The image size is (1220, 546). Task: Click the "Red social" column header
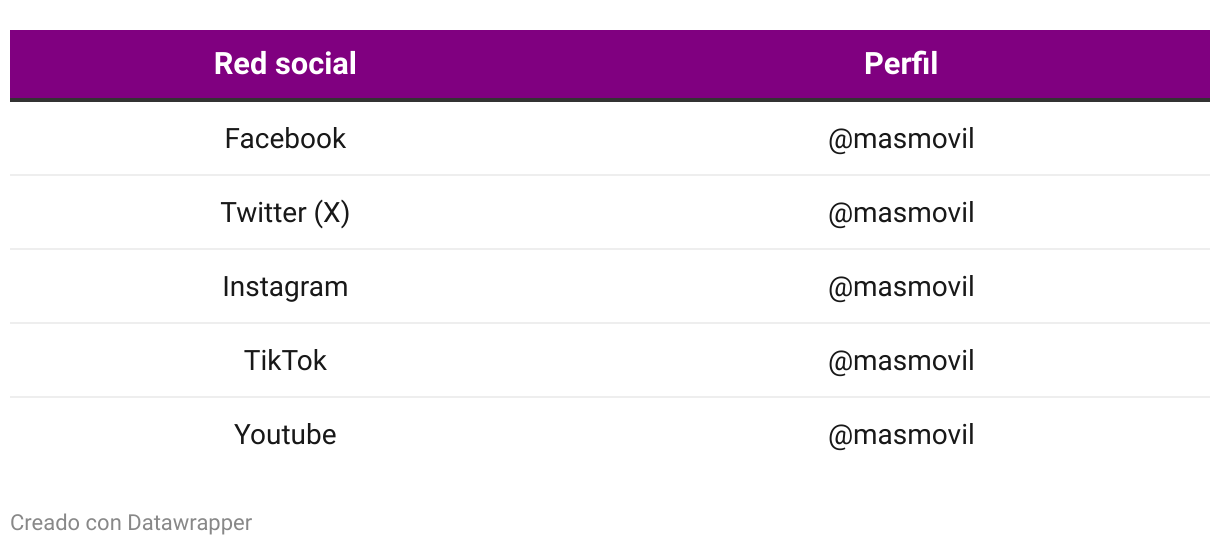[x=285, y=64]
